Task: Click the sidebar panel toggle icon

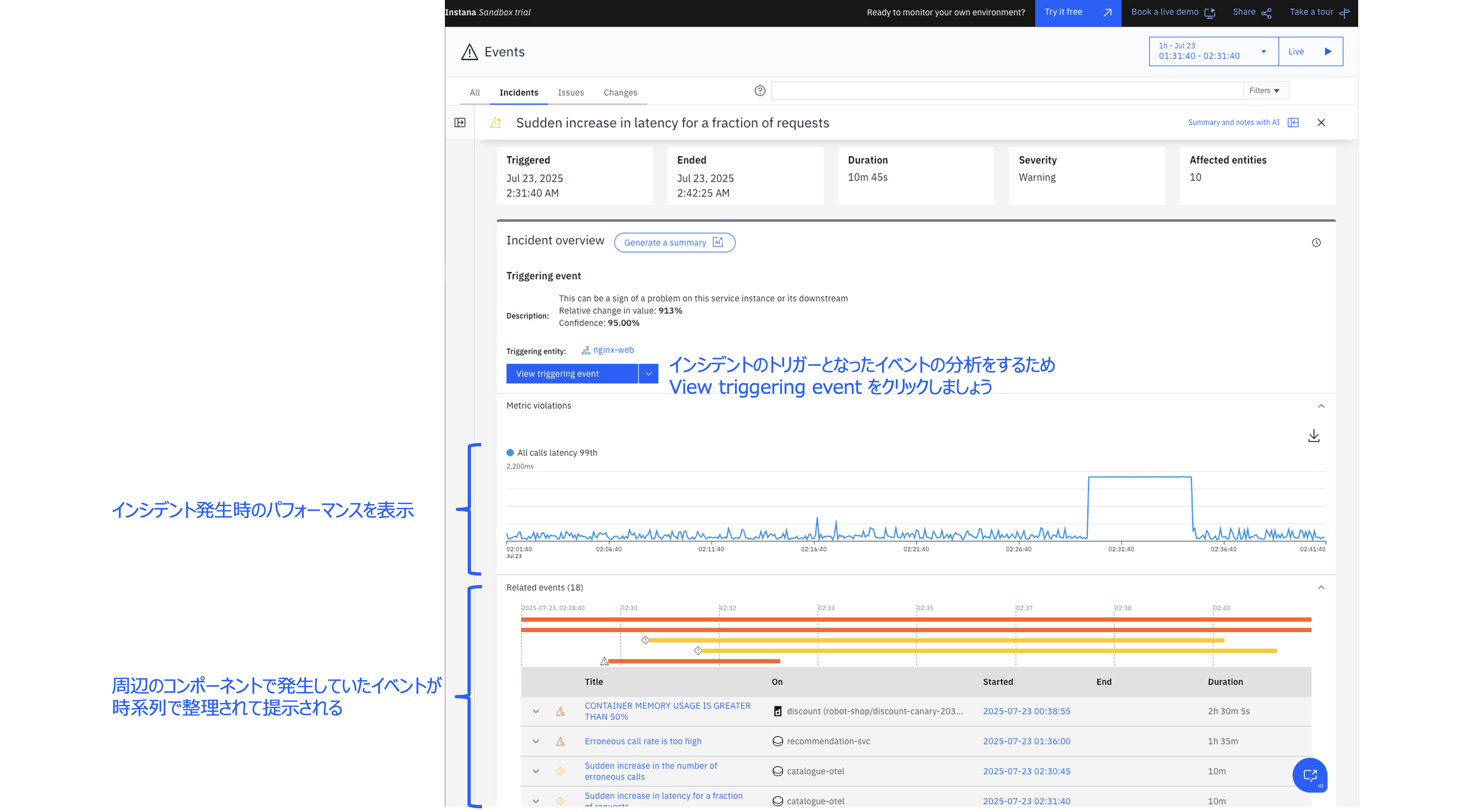Action: (460, 123)
